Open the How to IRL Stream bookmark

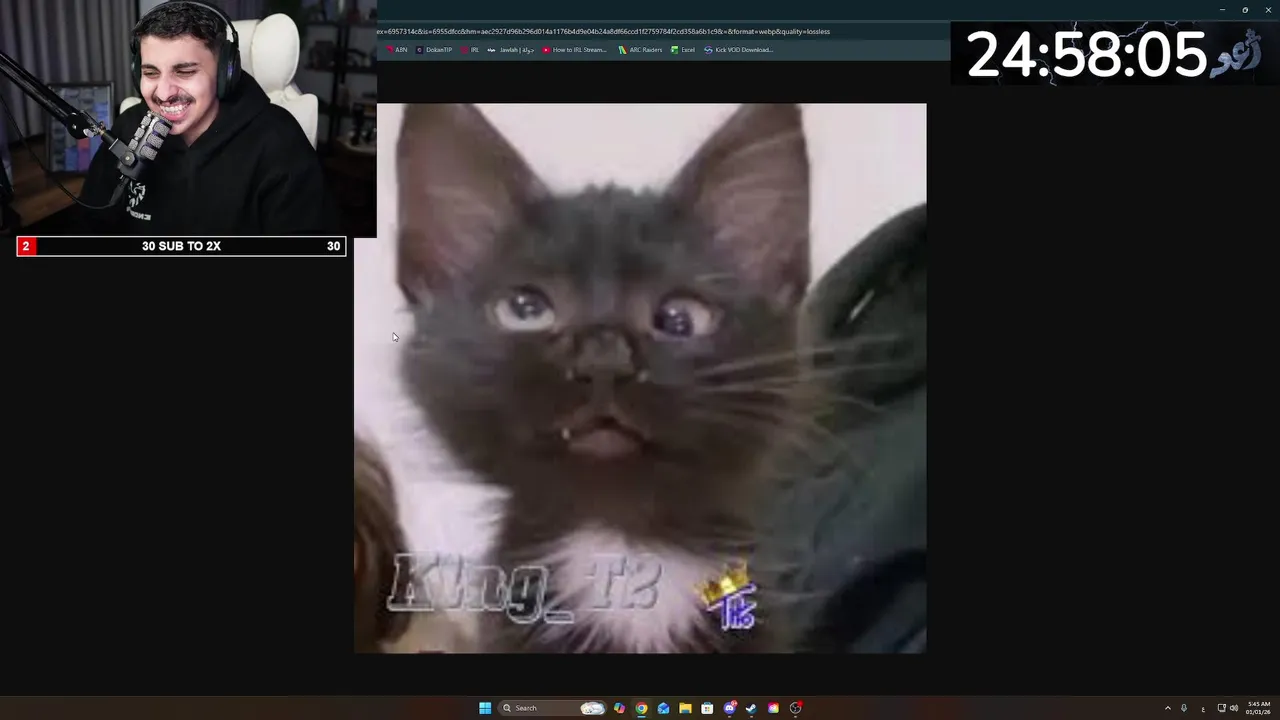pos(575,50)
